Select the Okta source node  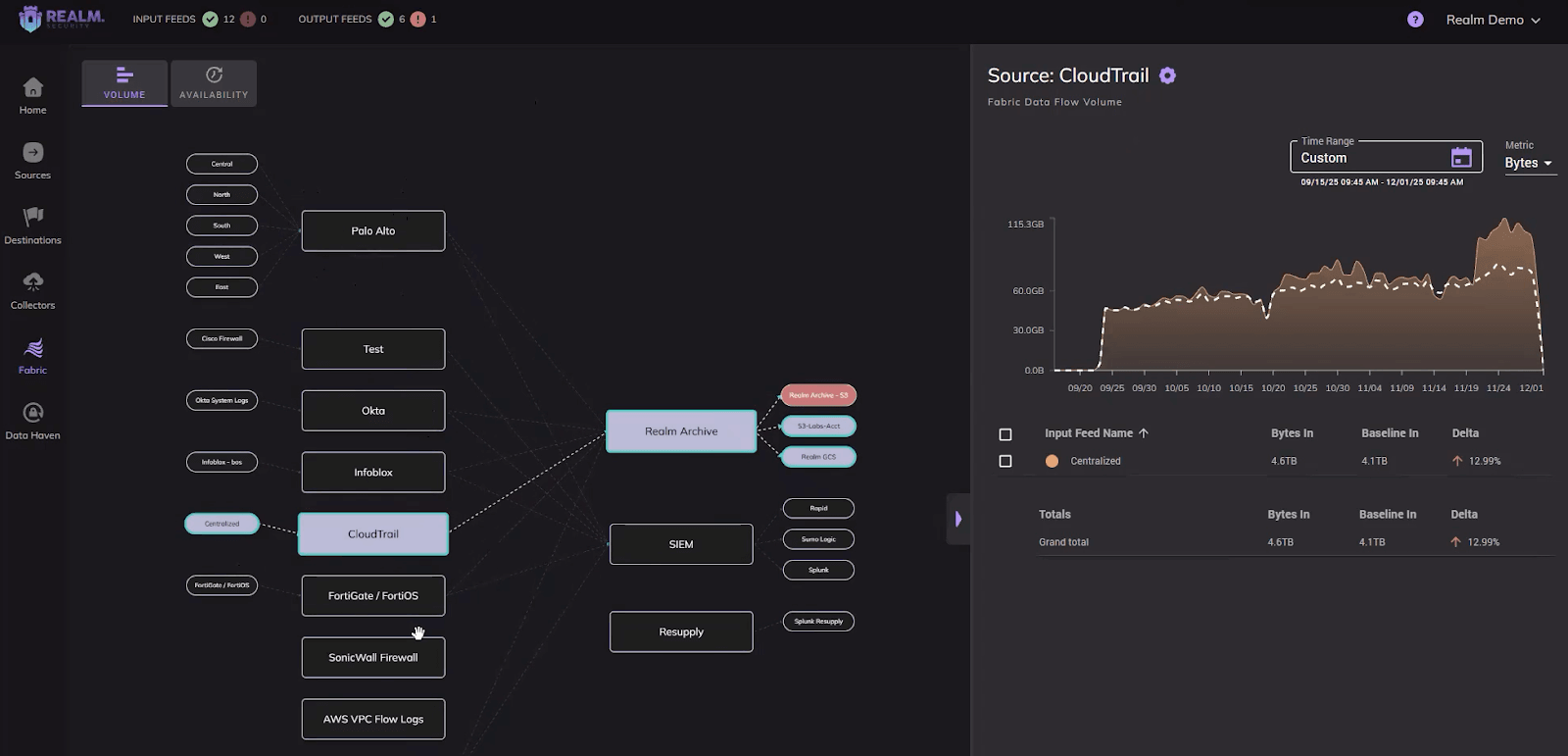(x=373, y=411)
